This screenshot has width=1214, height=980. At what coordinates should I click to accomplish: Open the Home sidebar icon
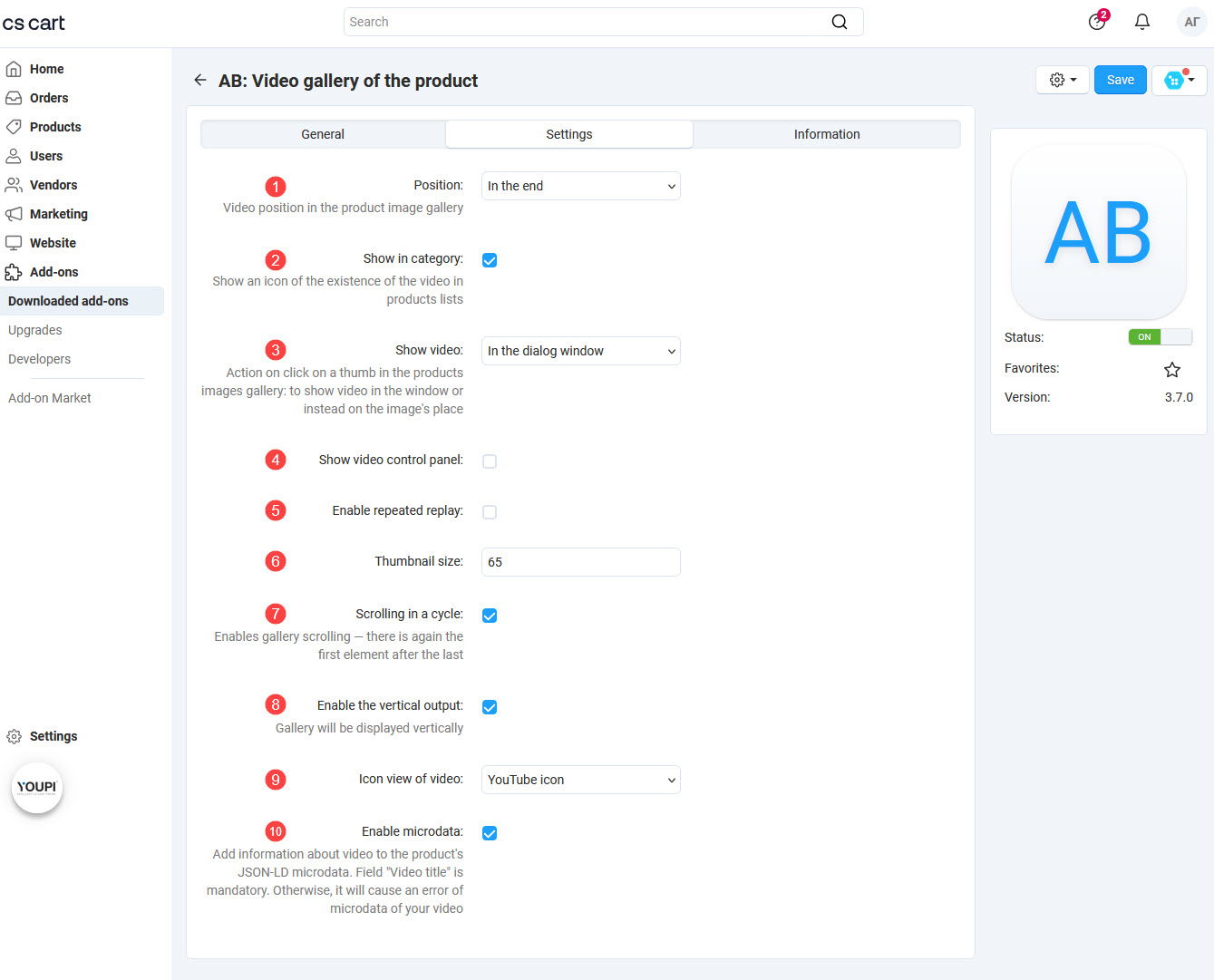(x=15, y=68)
